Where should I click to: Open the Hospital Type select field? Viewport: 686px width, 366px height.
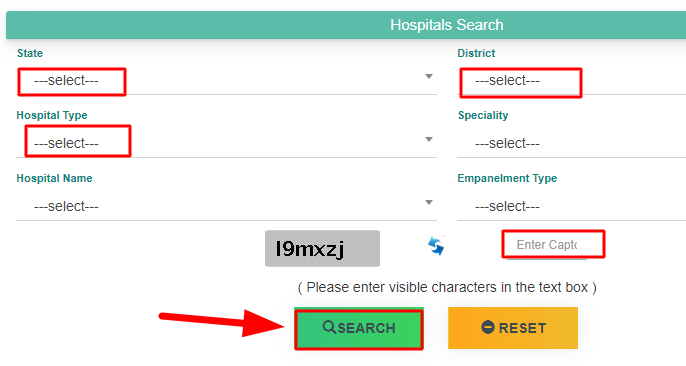226,143
